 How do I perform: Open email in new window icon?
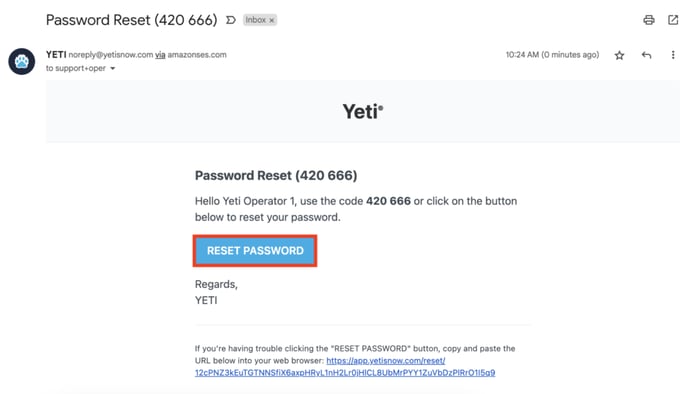[673, 20]
